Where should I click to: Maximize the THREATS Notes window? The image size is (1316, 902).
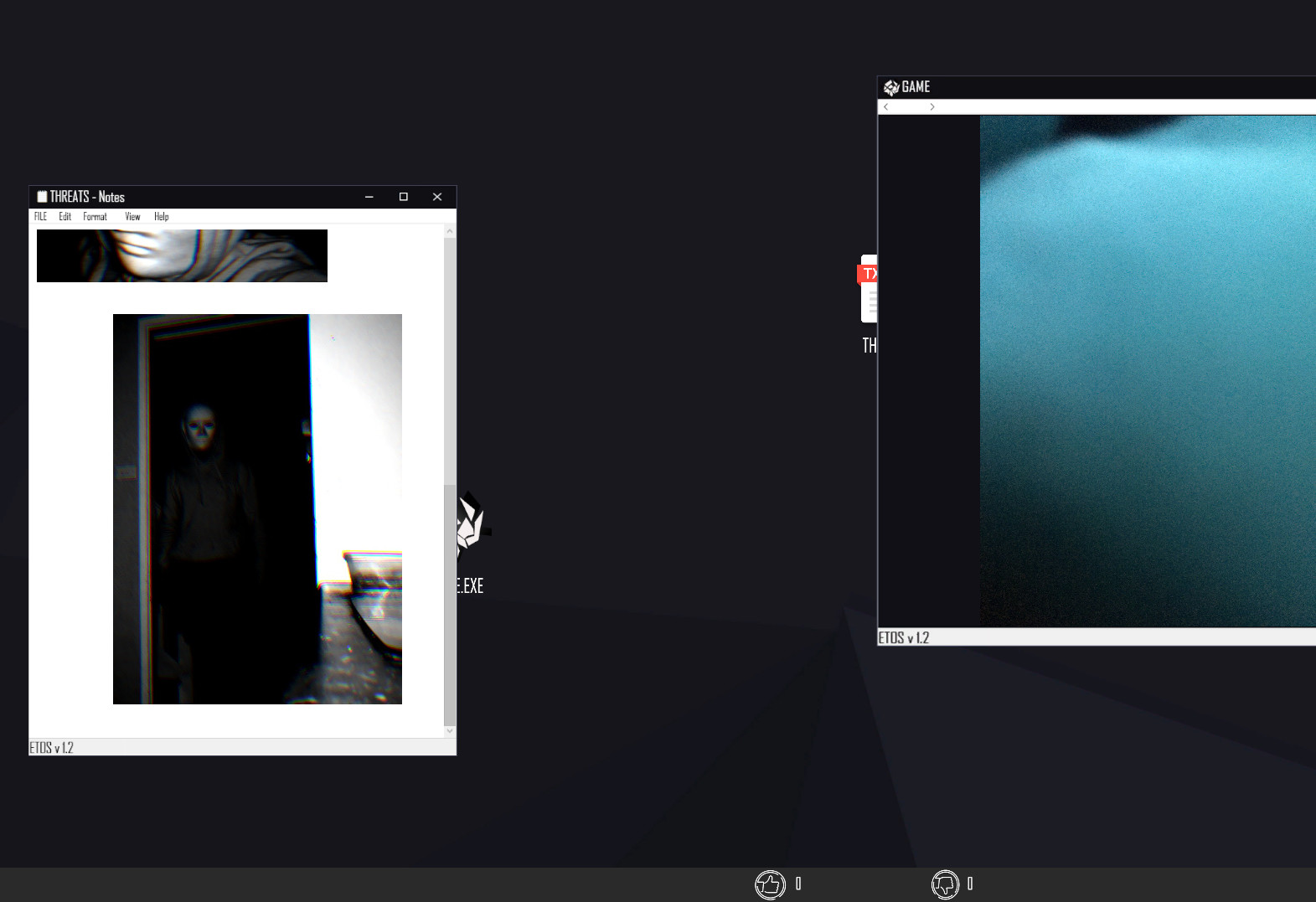(403, 197)
